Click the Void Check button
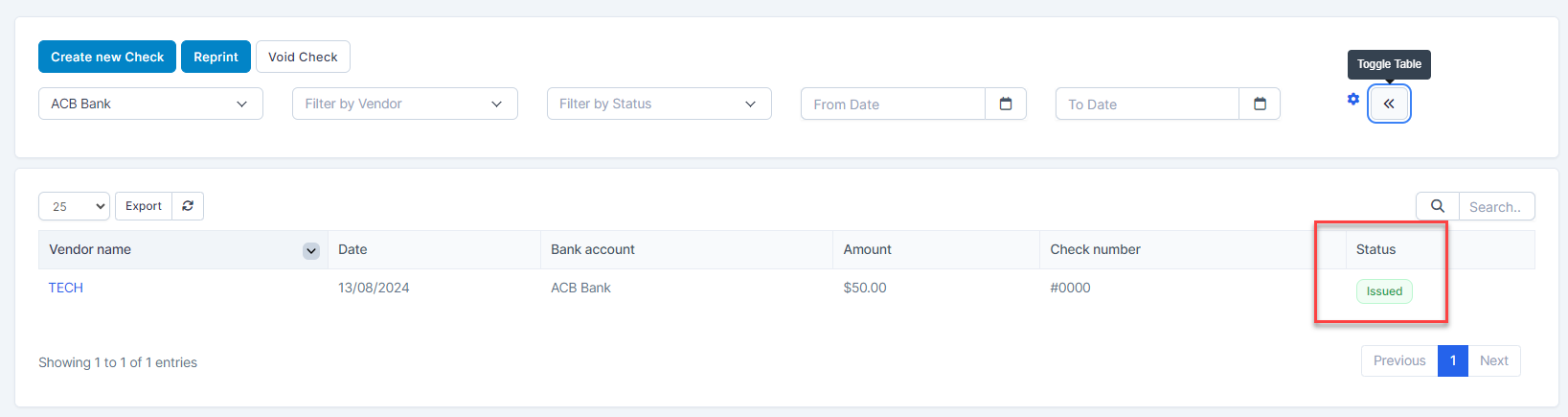 coord(303,57)
